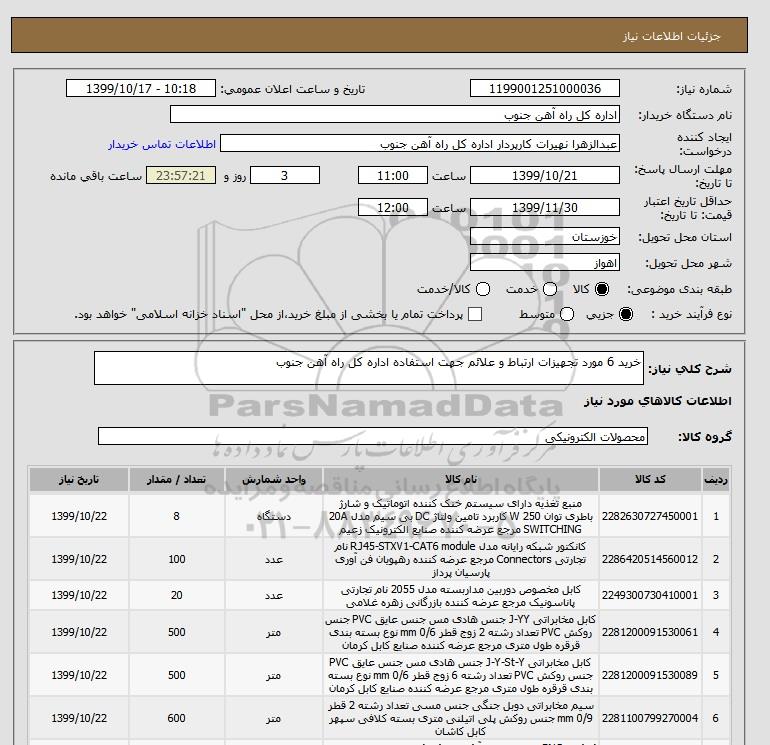Click the delivery city field اهواز
This screenshot has height=745, width=770.
coord(545,263)
